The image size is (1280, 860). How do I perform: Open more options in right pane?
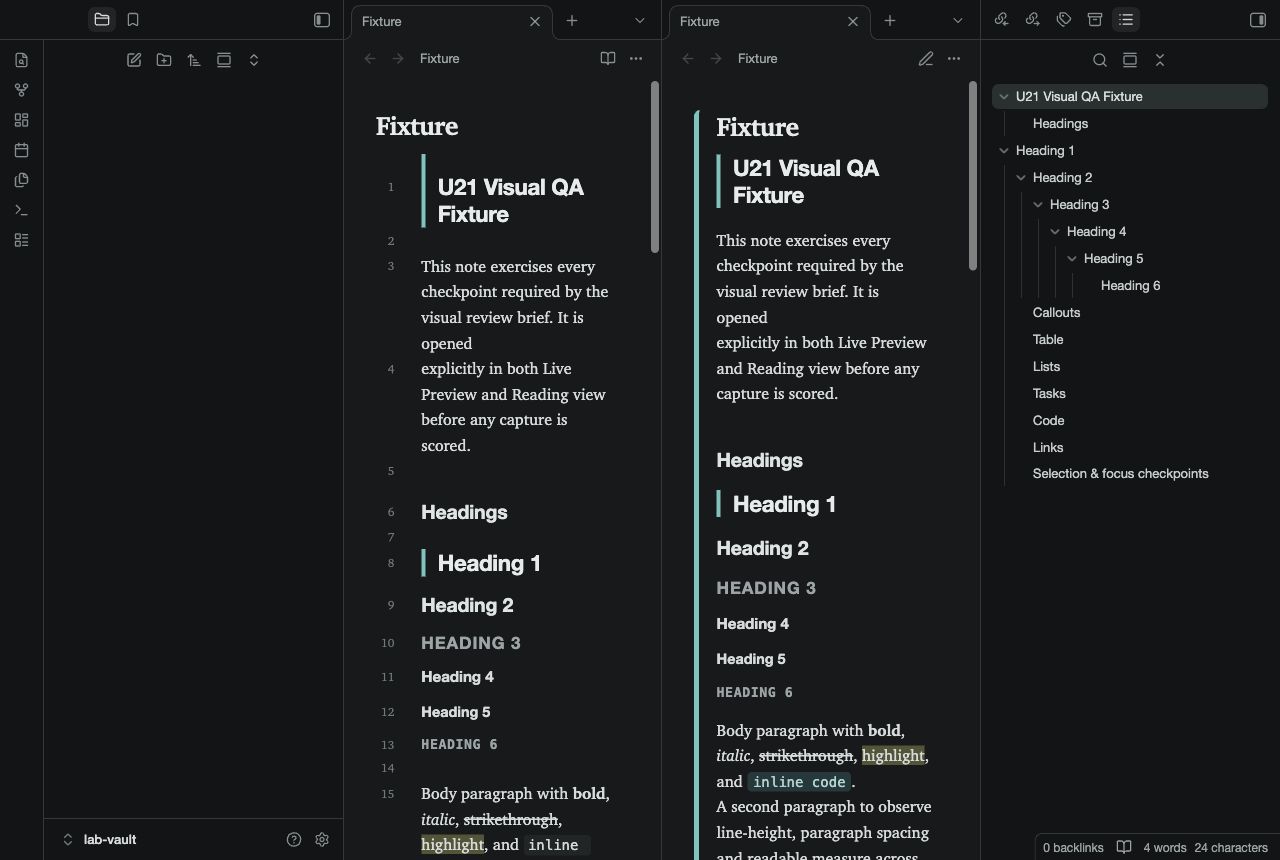[954, 58]
